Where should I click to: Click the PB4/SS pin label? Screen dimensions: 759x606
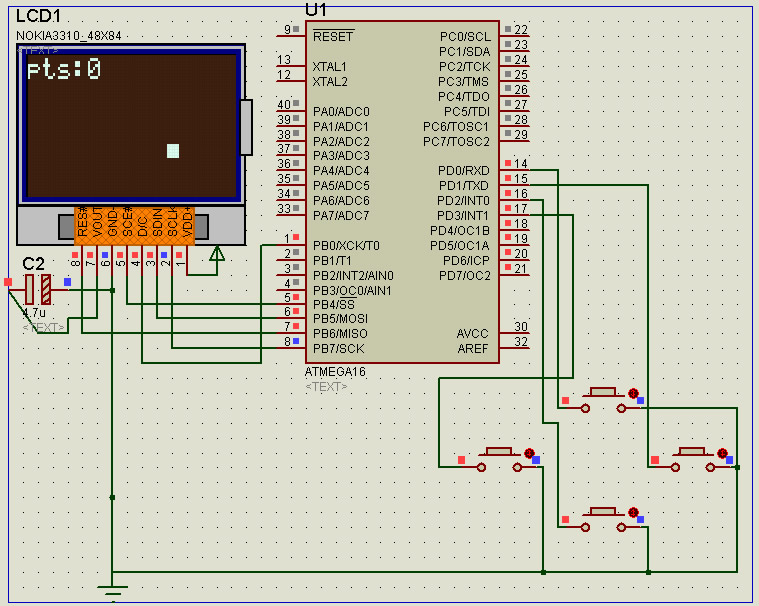coord(334,304)
